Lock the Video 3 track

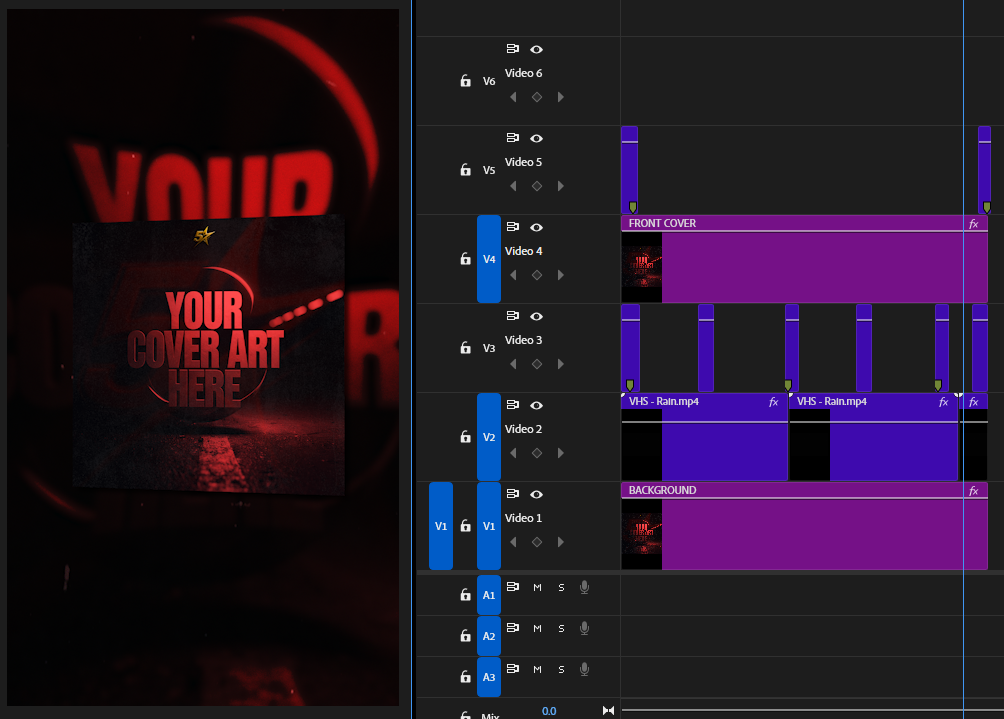point(465,348)
